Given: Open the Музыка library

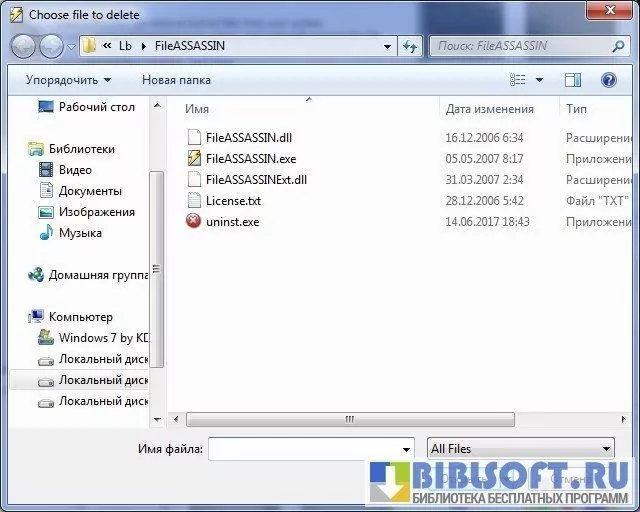Looking at the screenshot, I should [80, 233].
